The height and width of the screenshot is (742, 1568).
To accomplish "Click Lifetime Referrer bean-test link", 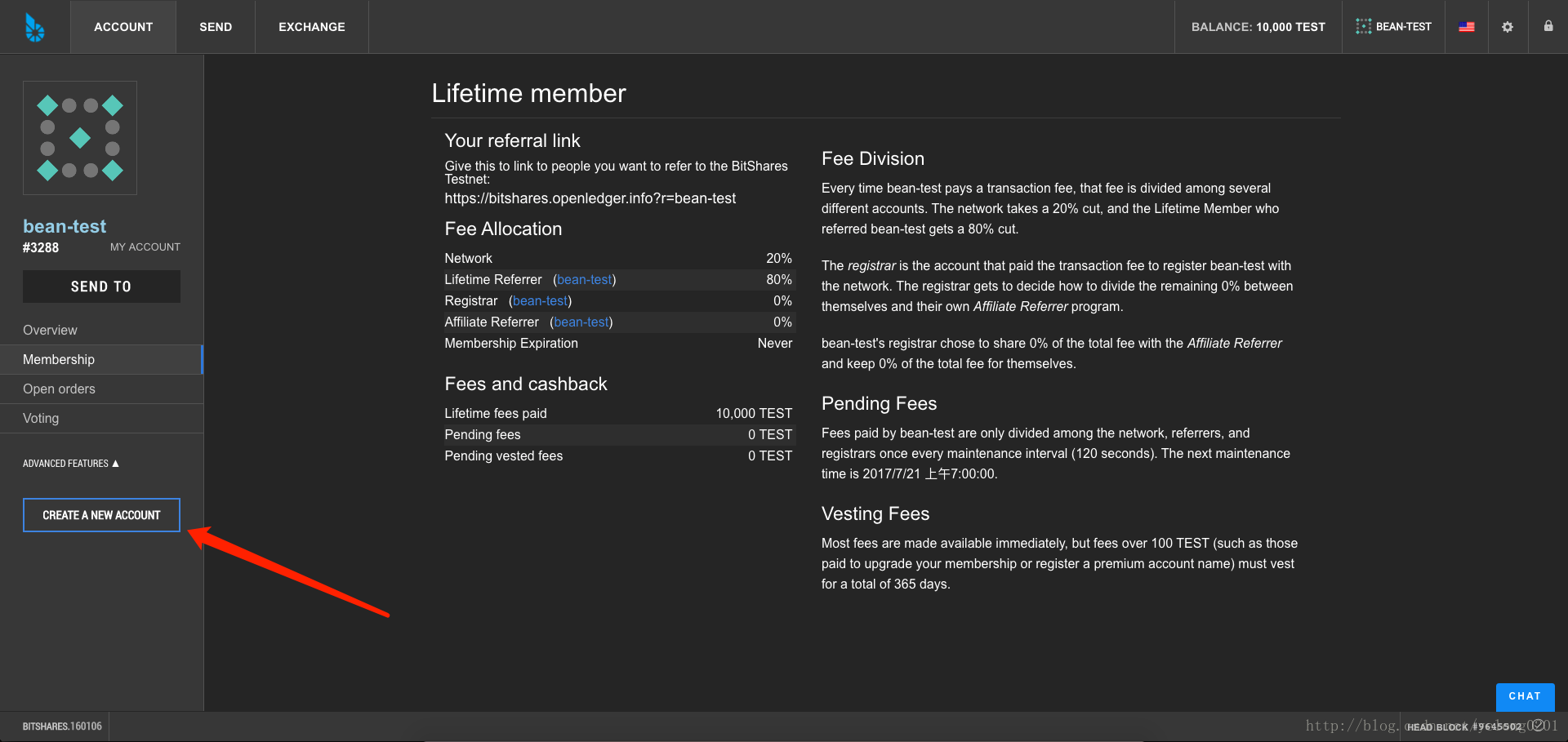I will 585,279.
